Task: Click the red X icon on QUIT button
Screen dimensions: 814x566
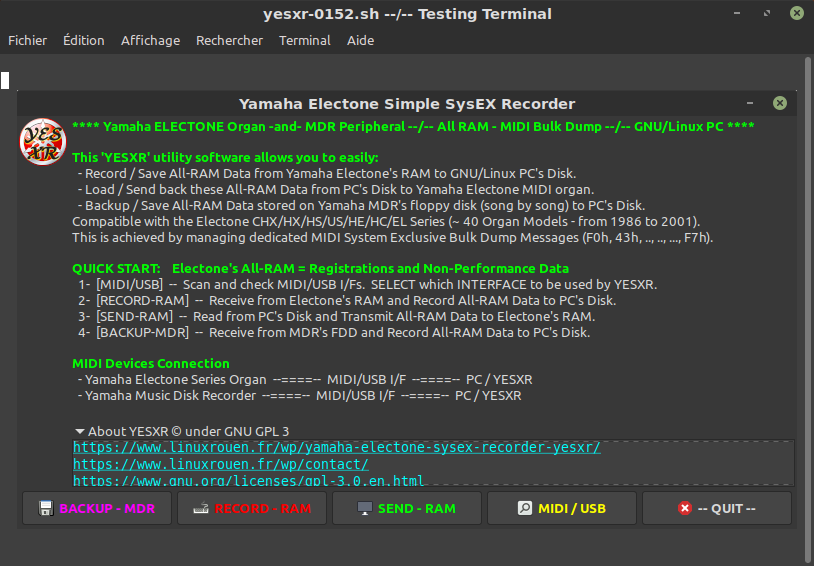Action: pyautogui.click(x=685, y=508)
